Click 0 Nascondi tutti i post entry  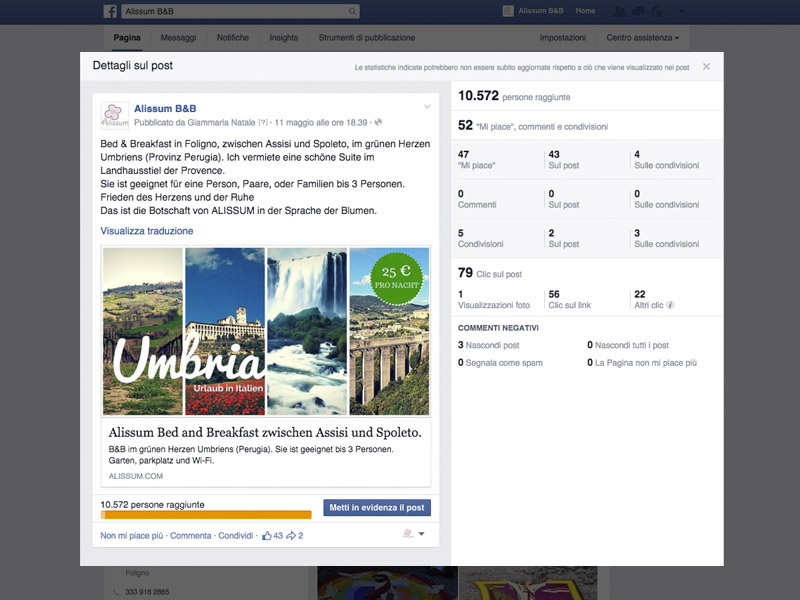tap(628, 345)
